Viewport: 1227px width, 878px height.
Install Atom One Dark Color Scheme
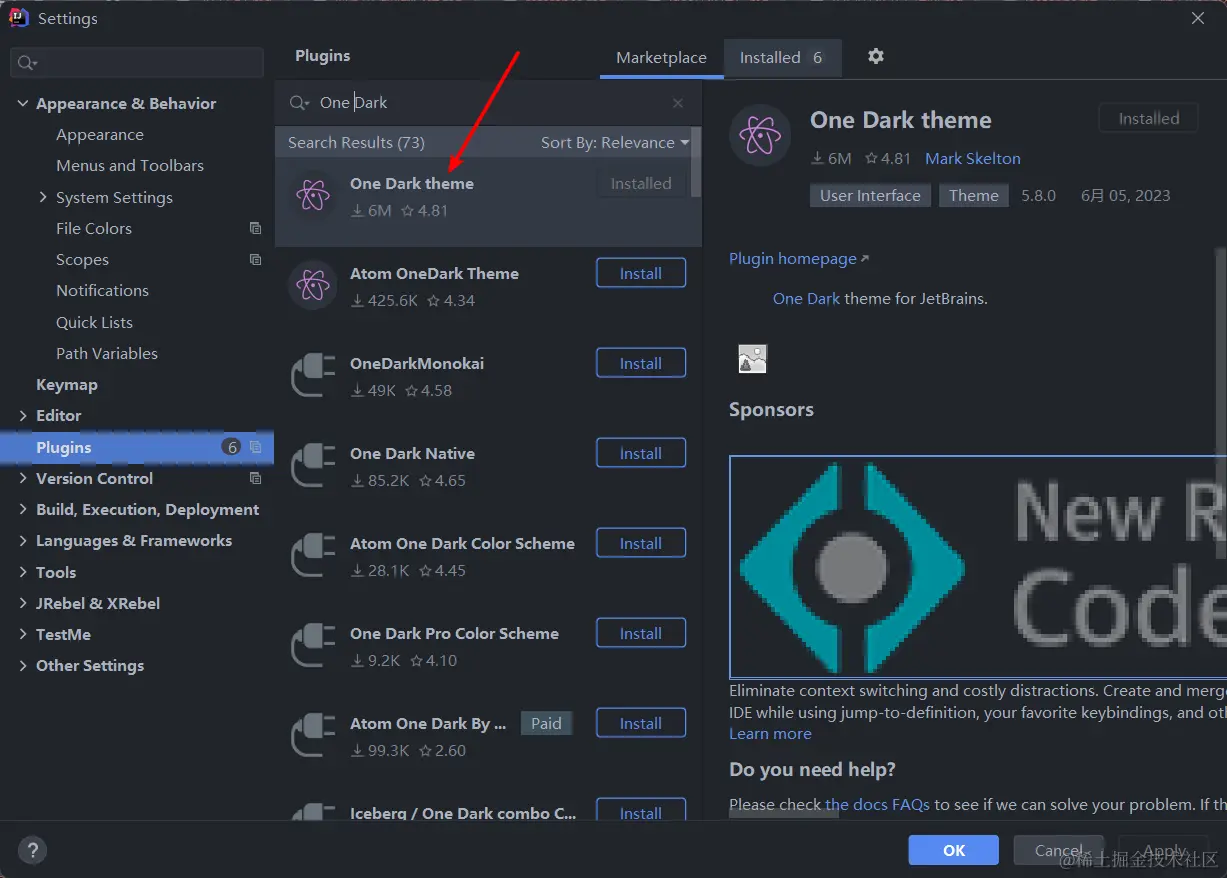641,543
